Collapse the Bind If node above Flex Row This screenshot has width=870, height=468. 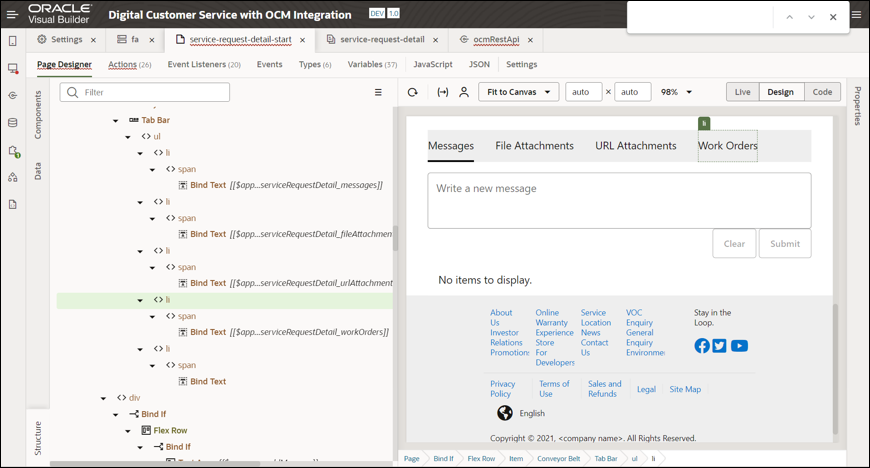tap(115, 415)
